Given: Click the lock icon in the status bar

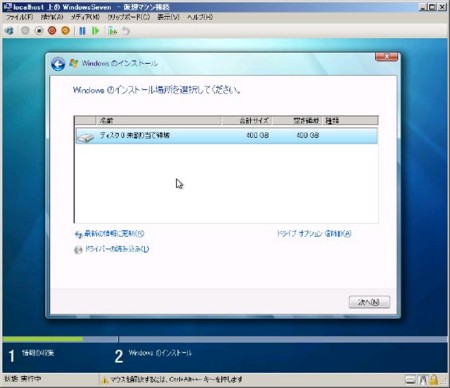Looking at the screenshot, I should coord(434,379).
